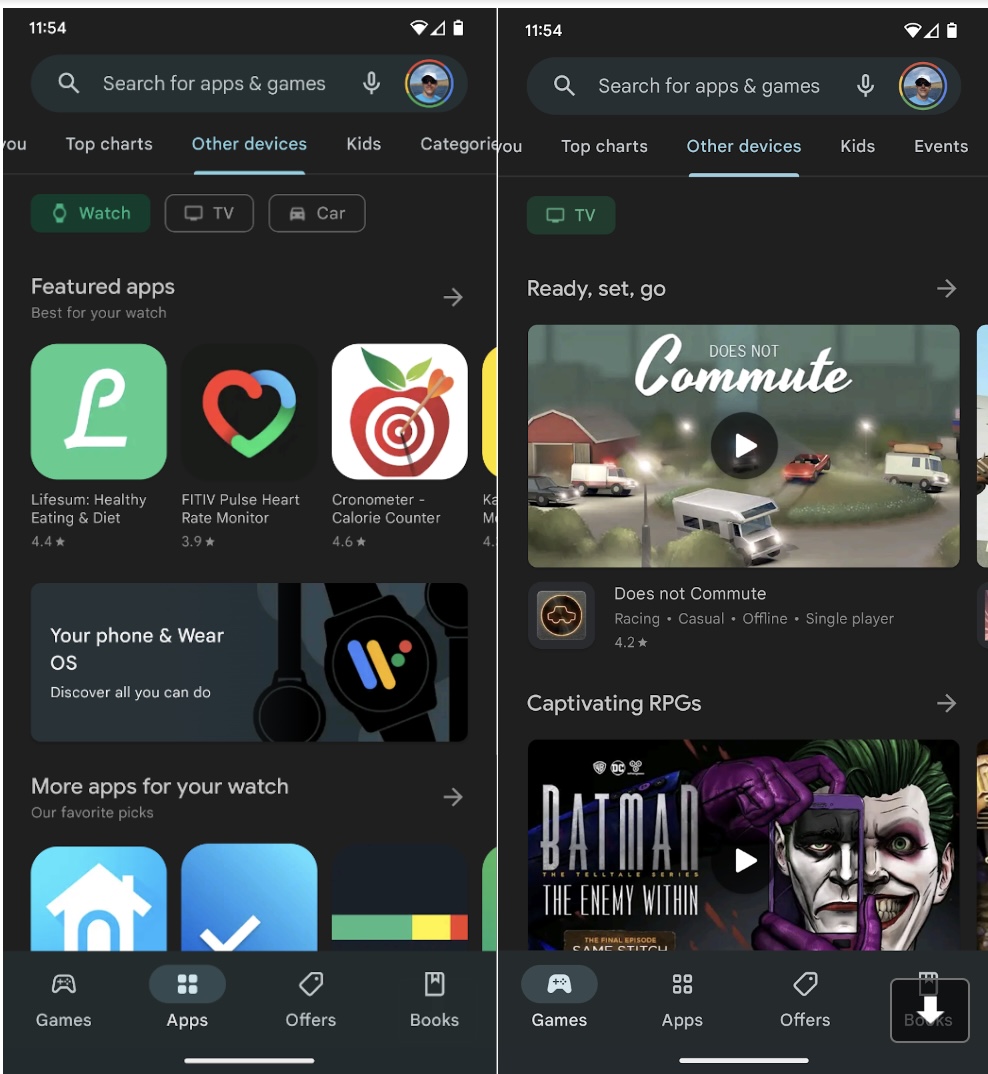Tap the 11:54 clock in left status bar

[47, 28]
